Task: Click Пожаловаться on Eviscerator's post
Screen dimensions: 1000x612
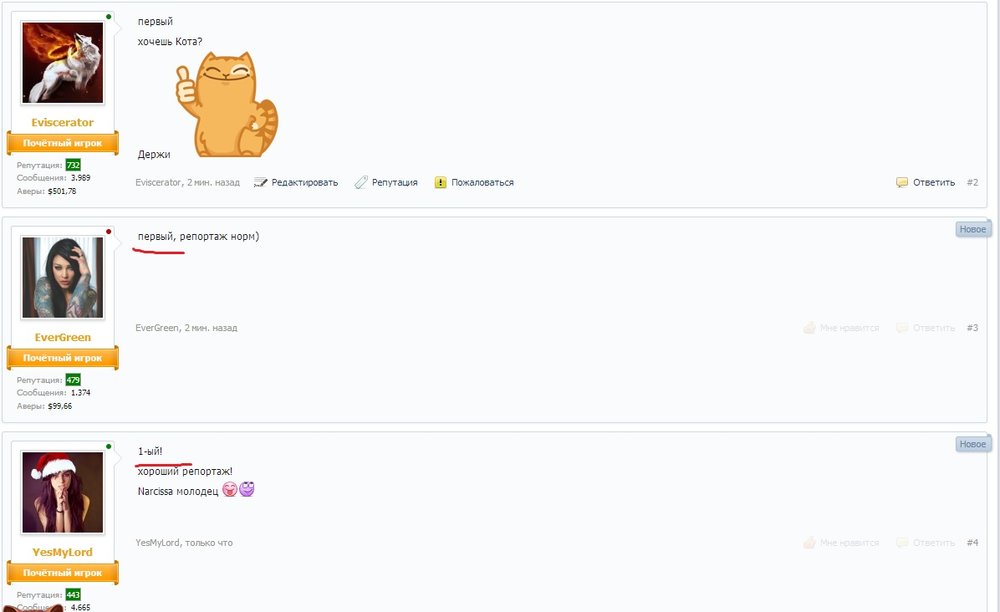Action: (x=482, y=182)
